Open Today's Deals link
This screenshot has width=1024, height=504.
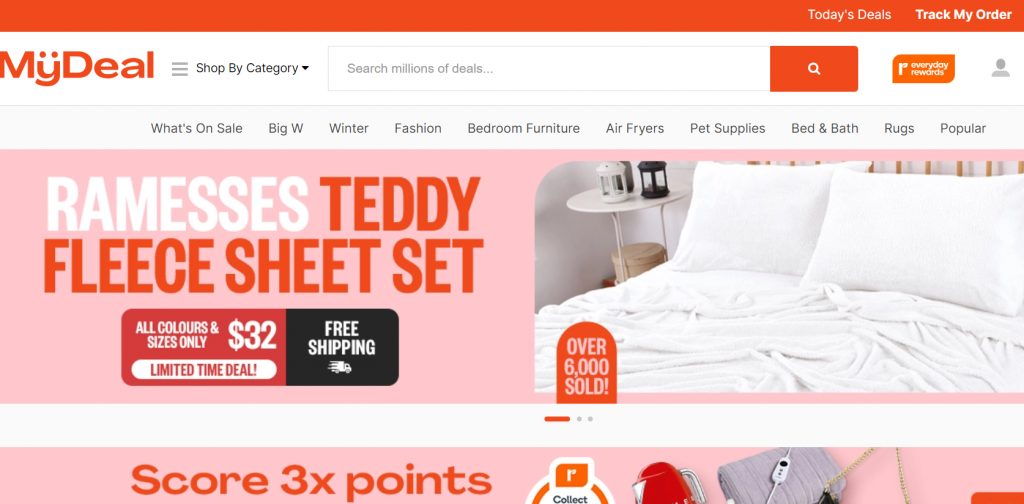pos(849,15)
